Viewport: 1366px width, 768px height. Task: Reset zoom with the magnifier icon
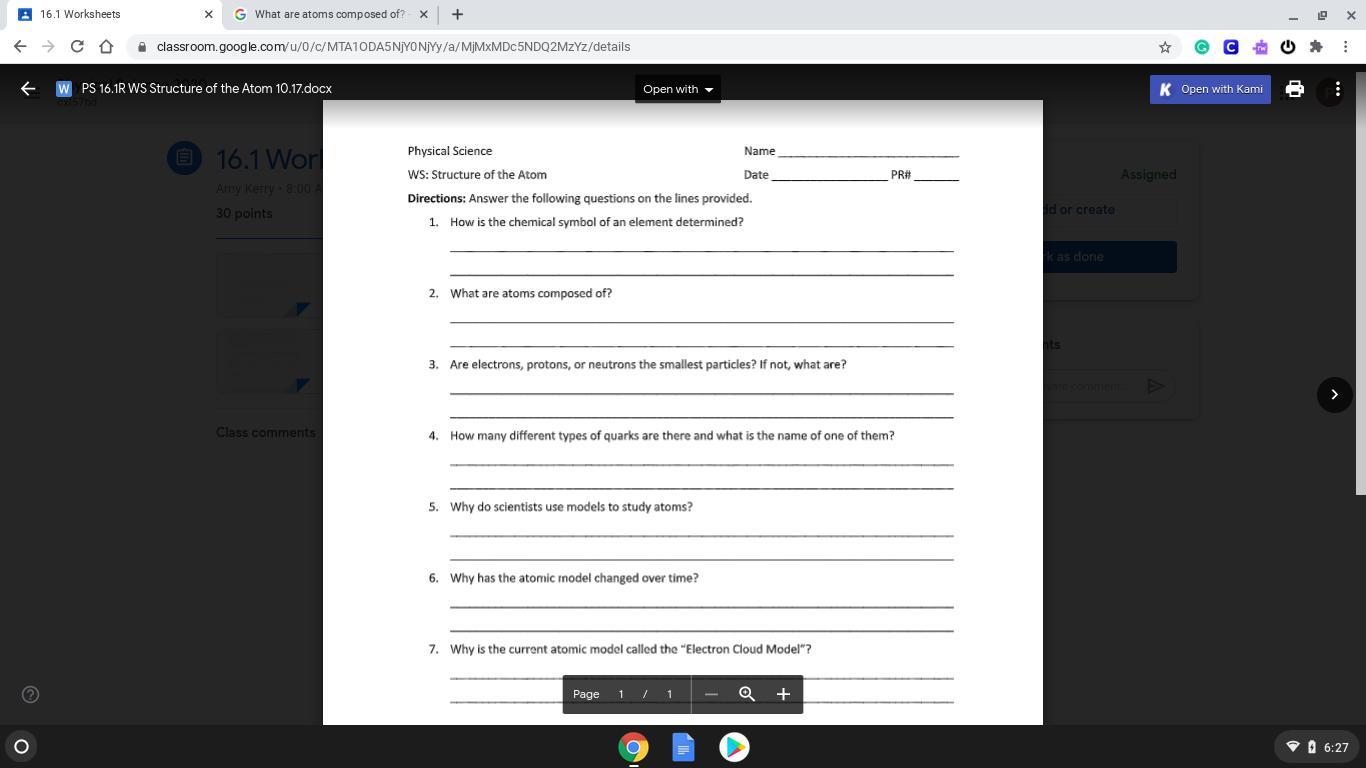click(x=747, y=694)
